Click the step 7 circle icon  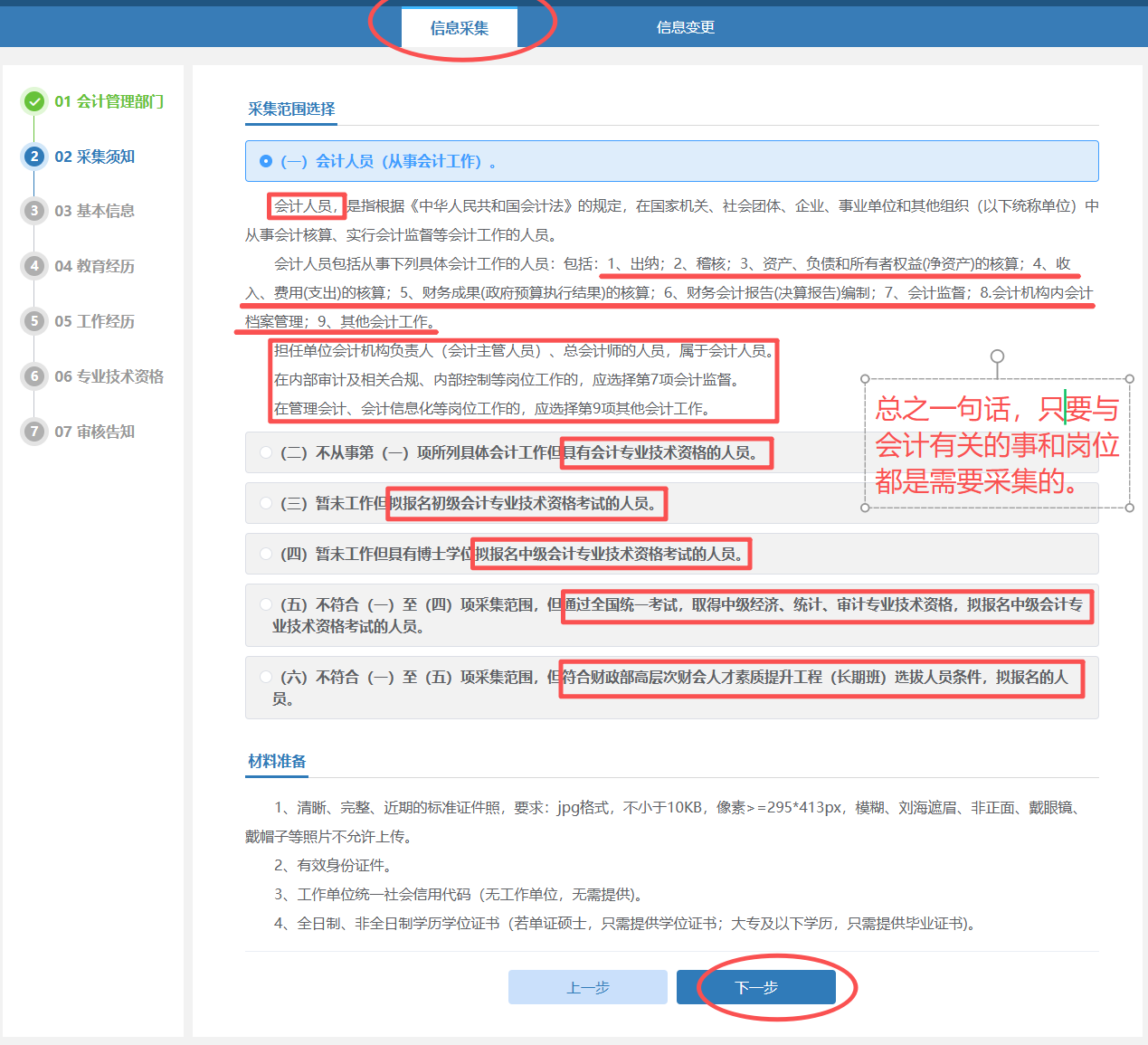(x=34, y=432)
